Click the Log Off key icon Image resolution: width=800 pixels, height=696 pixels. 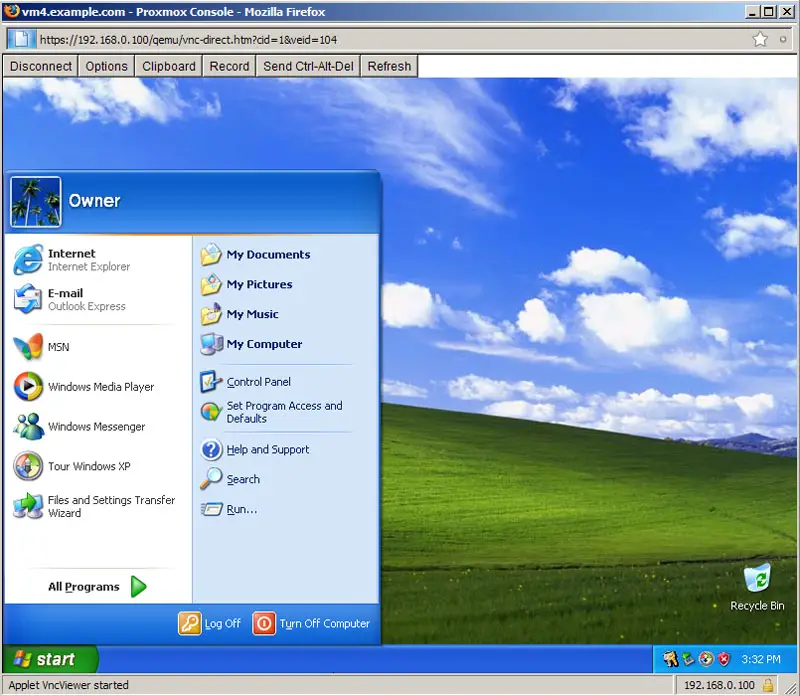coord(189,624)
